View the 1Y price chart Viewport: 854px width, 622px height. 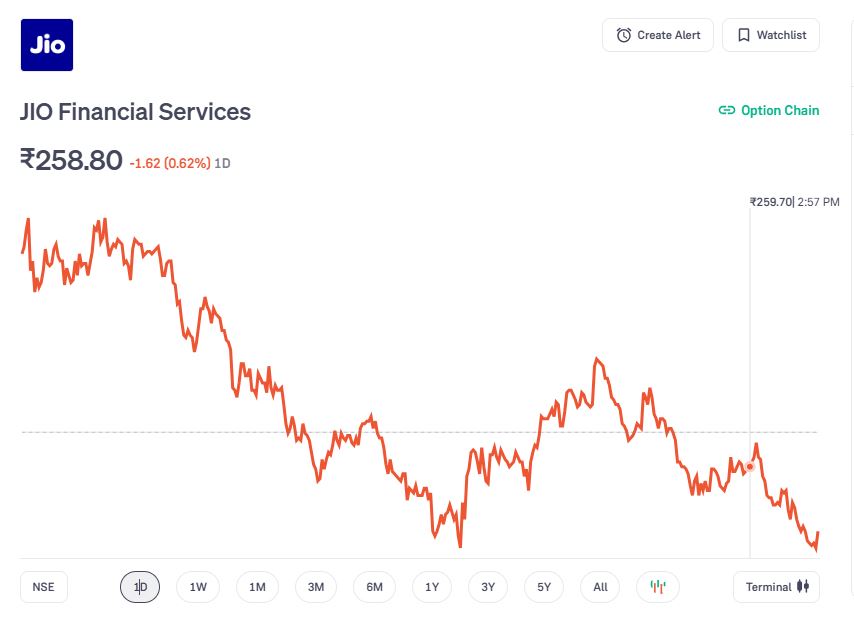tap(432, 587)
